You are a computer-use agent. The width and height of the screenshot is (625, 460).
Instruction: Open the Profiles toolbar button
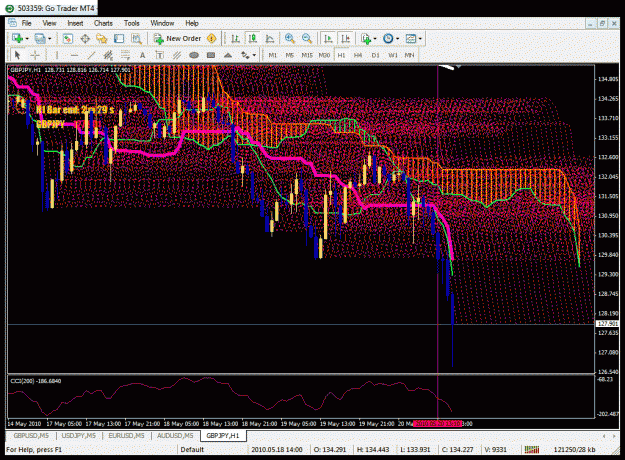tap(40, 39)
